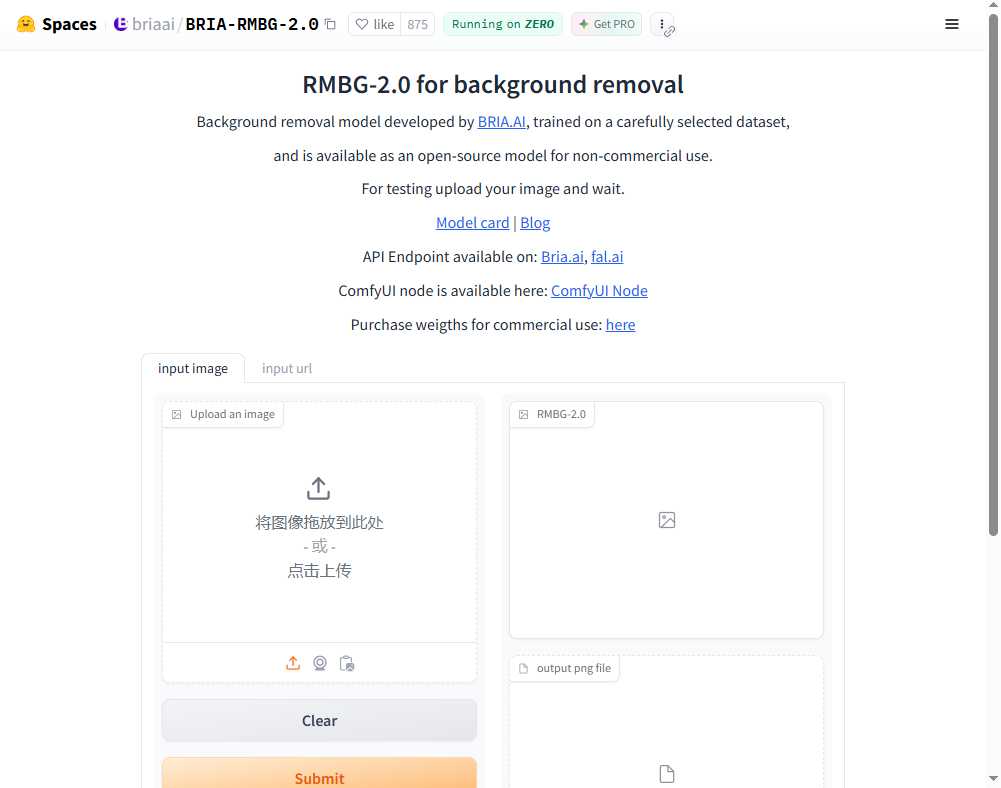The image size is (1001, 788).
Task: Select the webcam source icon
Action: (320, 663)
